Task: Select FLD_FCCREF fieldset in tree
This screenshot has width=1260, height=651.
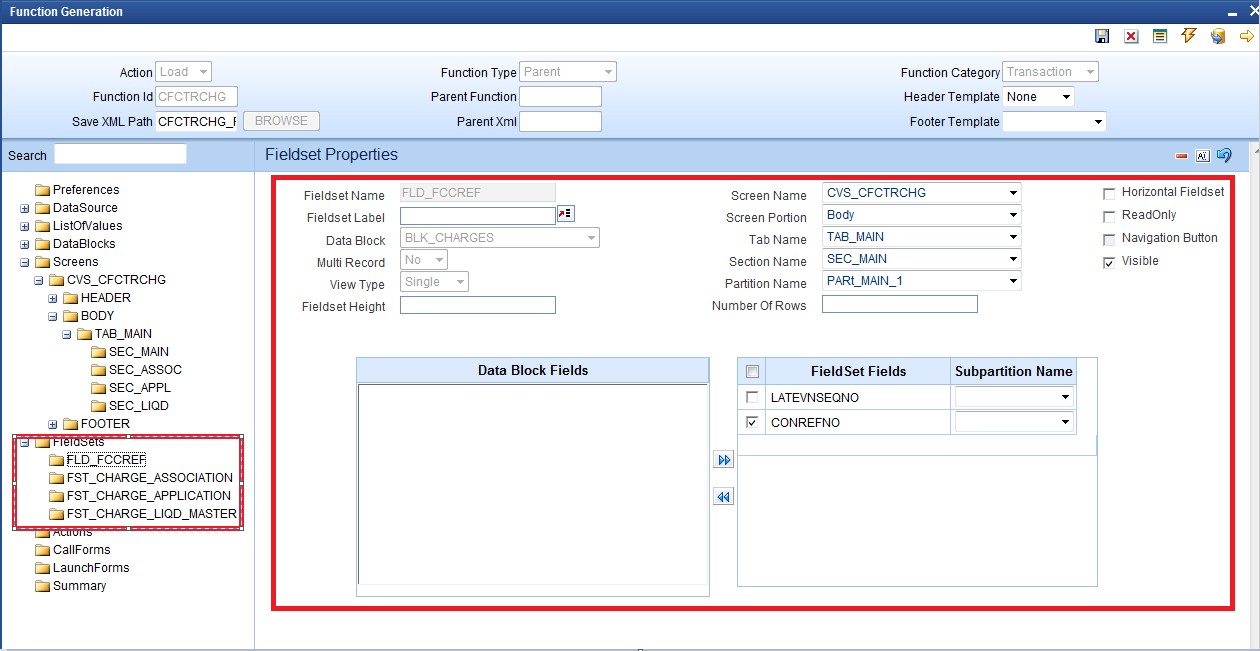Action: click(x=106, y=460)
